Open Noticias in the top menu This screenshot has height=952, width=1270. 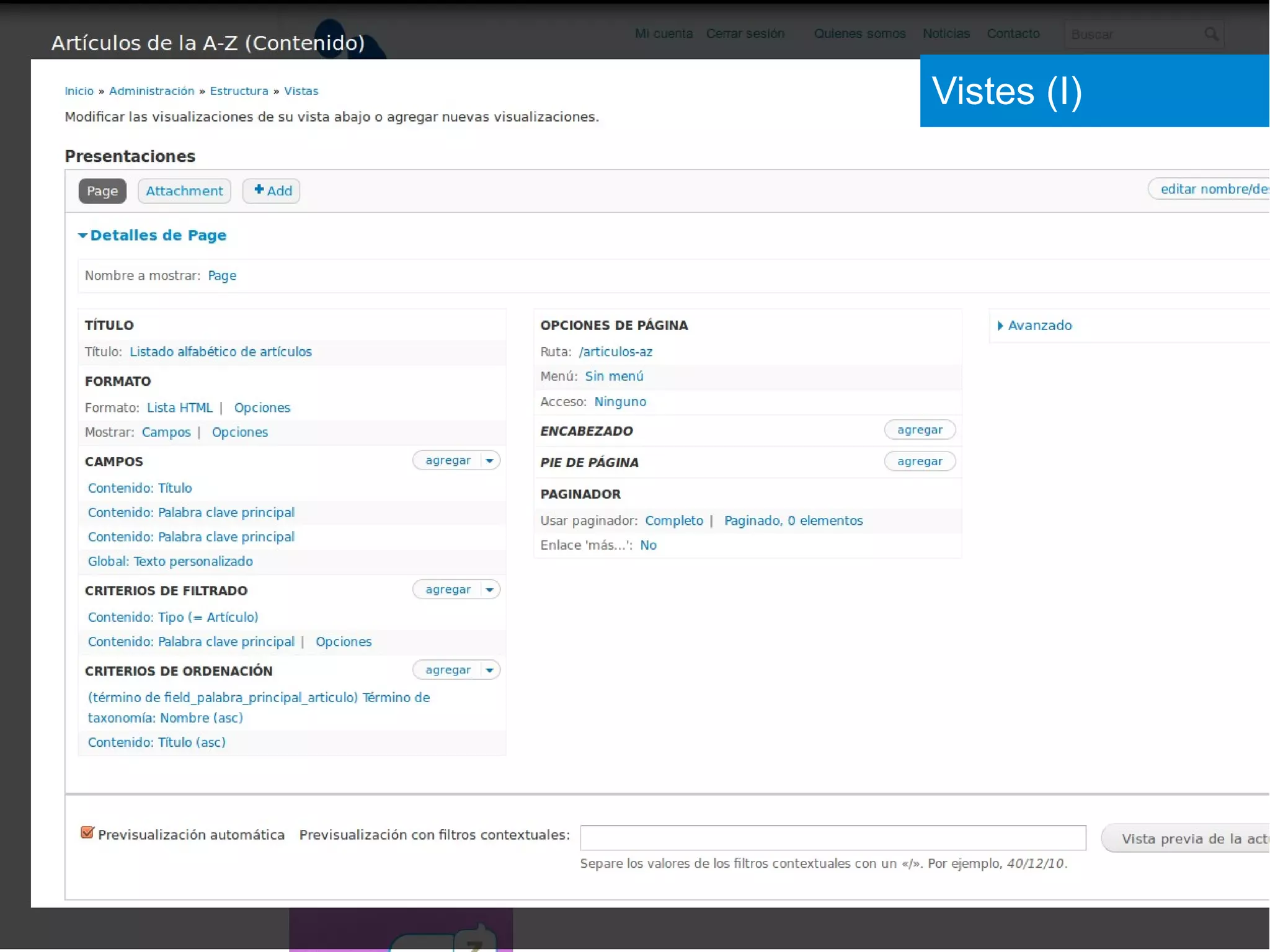pos(946,33)
